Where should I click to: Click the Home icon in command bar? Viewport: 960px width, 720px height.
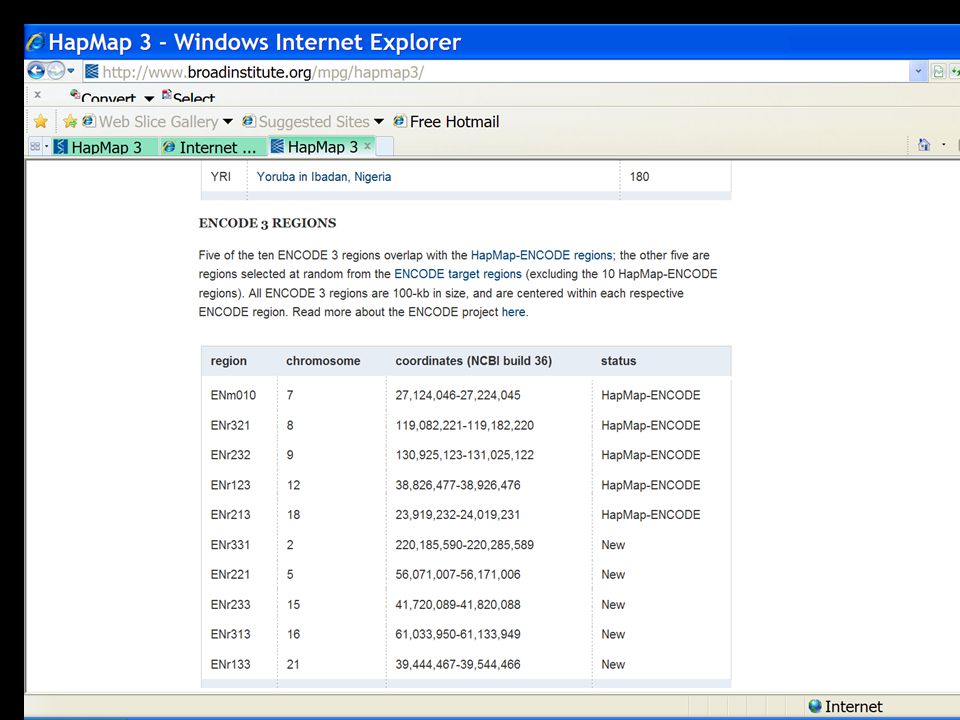point(924,144)
